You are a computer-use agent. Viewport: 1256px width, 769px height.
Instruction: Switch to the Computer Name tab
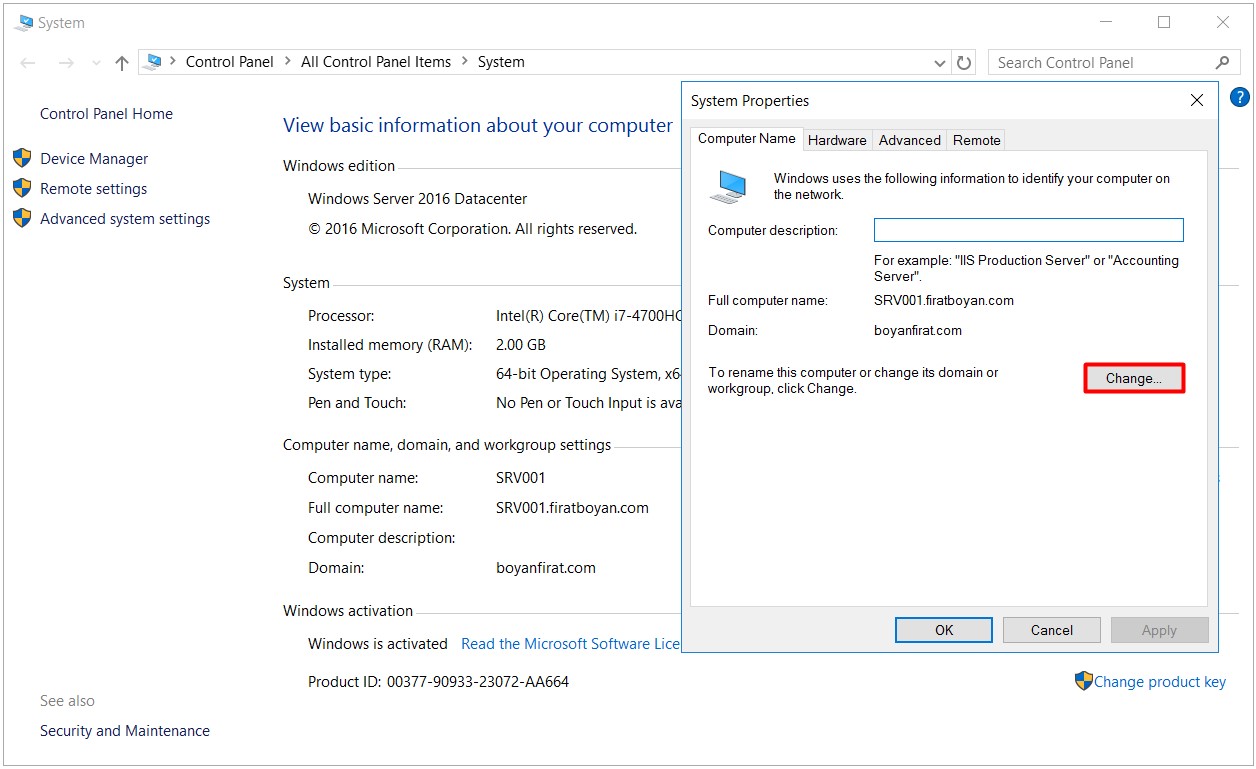pos(747,139)
